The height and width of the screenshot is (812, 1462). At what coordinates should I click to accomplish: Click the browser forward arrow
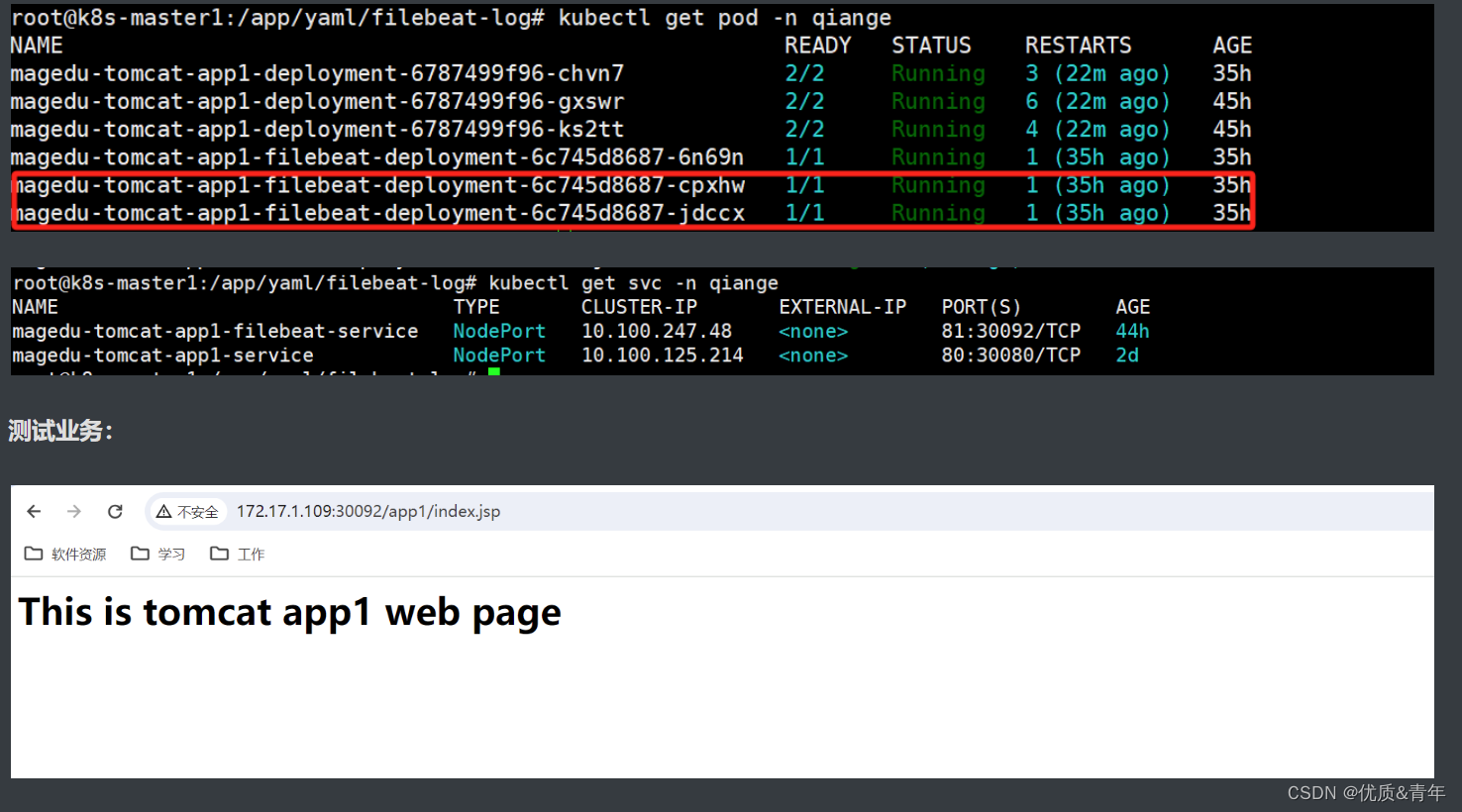coord(74,511)
